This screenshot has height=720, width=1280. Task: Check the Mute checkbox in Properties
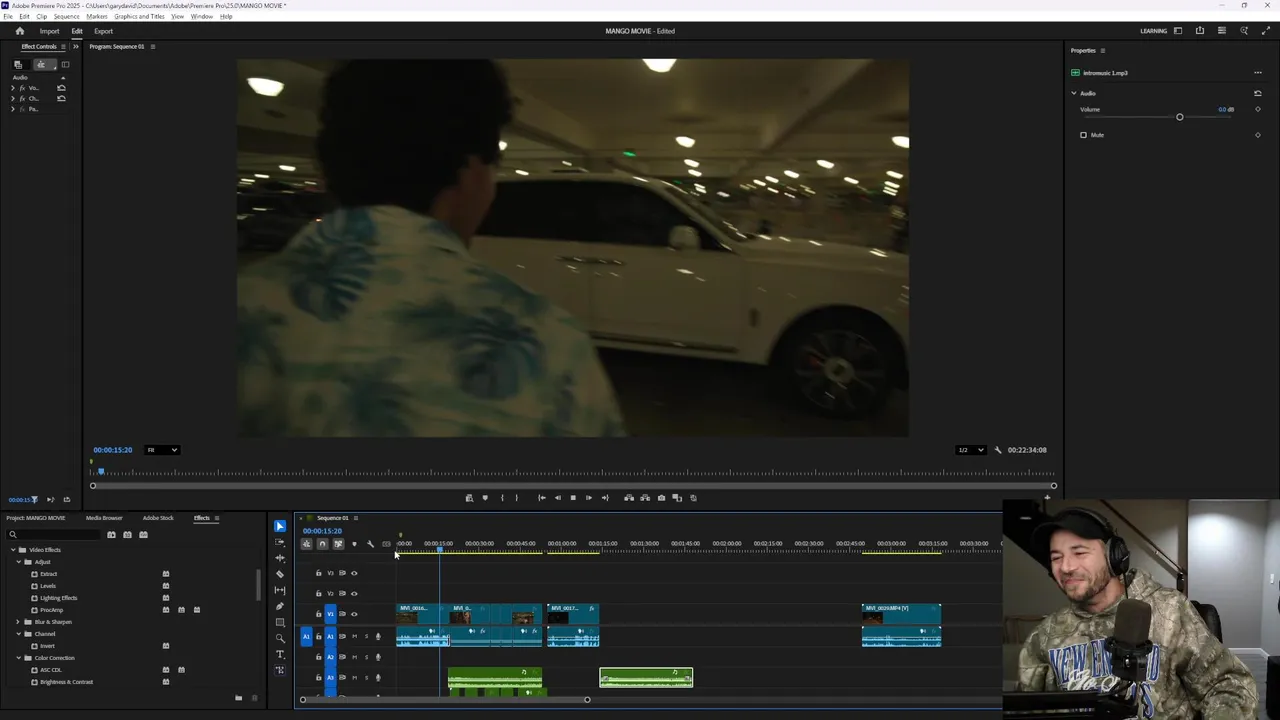click(x=1083, y=135)
